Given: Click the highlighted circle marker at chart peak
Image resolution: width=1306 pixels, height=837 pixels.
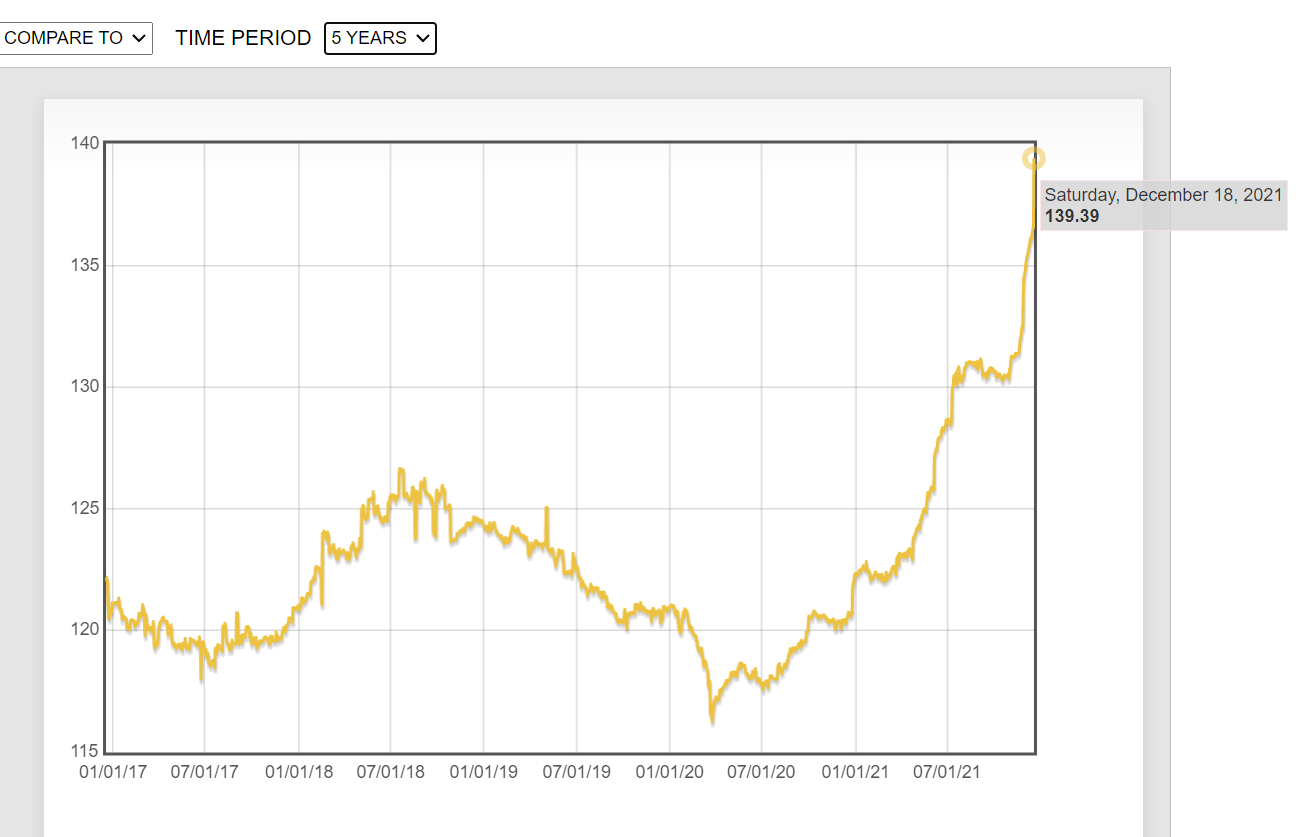Looking at the screenshot, I should coord(1034,158).
